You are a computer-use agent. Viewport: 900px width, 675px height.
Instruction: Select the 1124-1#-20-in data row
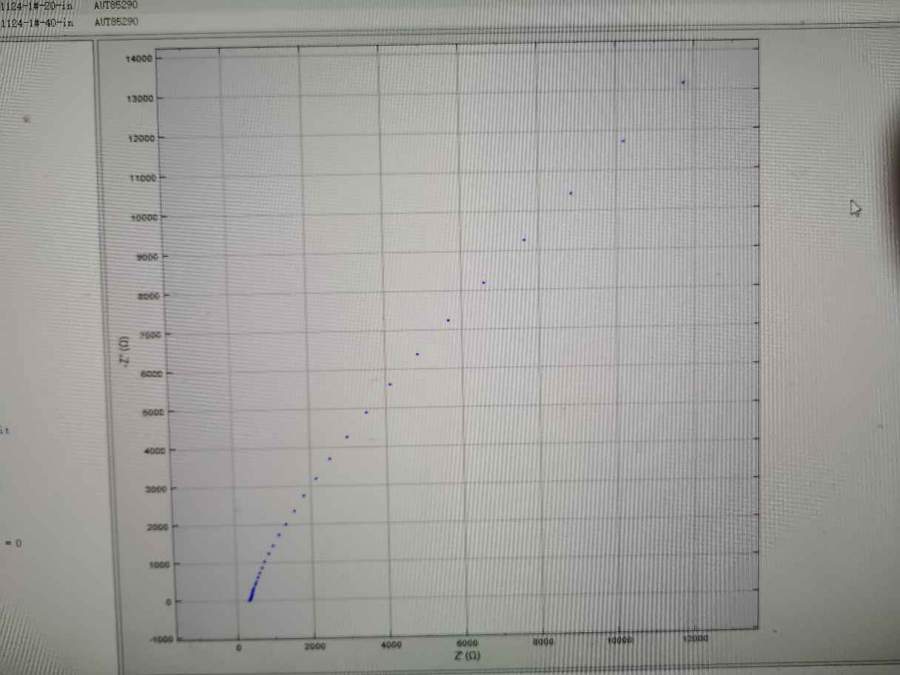(69, 5)
